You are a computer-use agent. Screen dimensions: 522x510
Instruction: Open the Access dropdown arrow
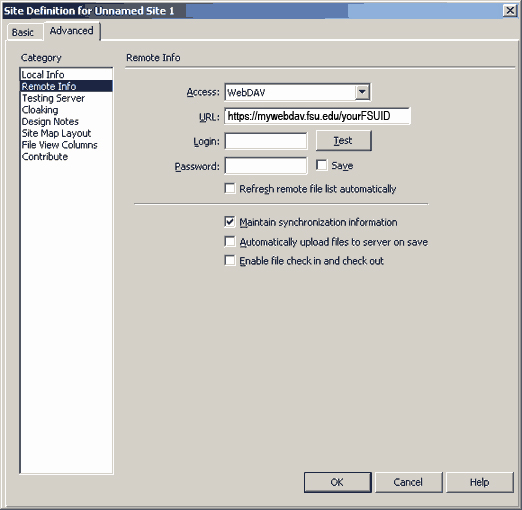click(x=362, y=92)
